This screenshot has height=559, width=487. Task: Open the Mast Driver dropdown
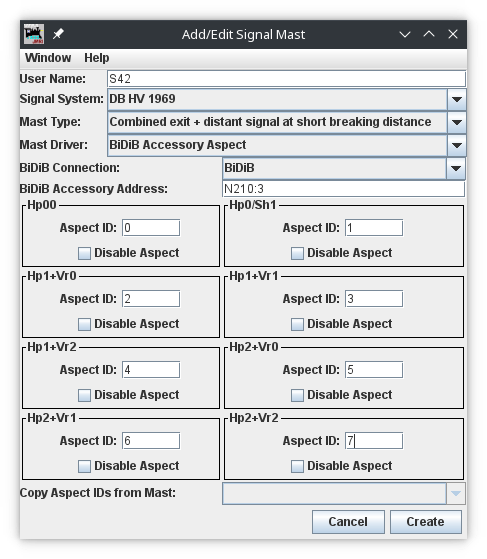tap(457, 145)
